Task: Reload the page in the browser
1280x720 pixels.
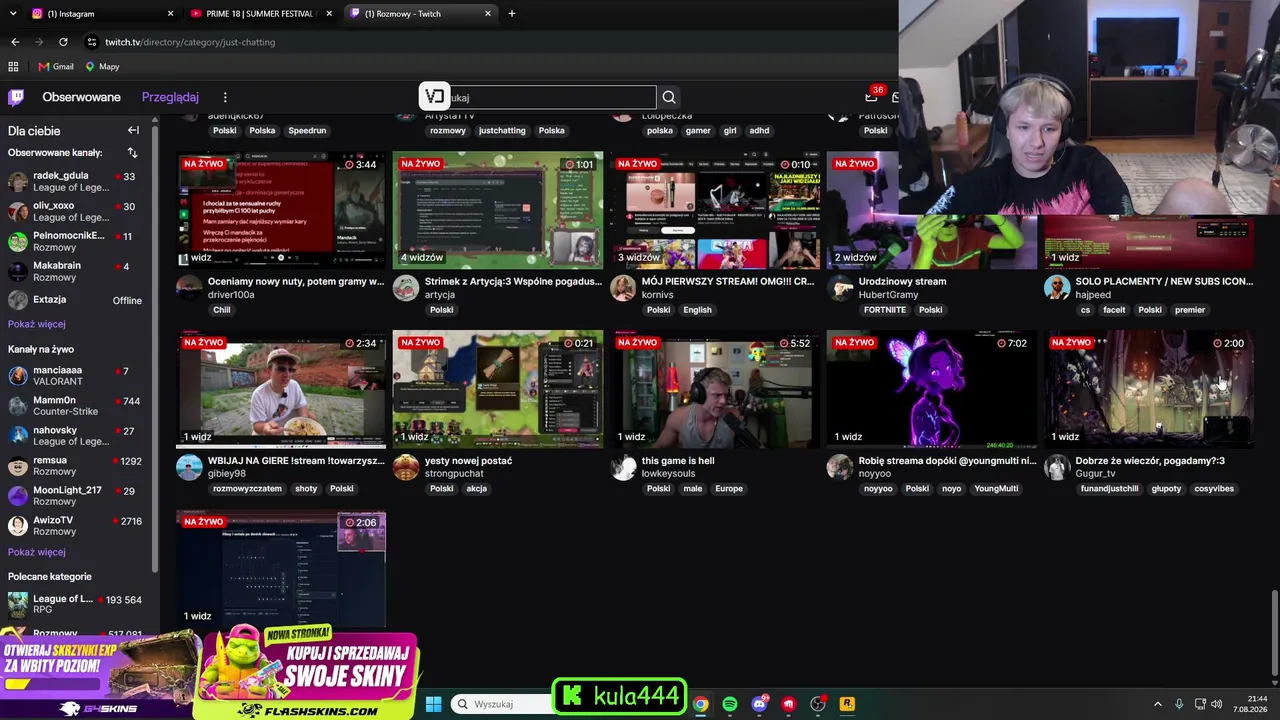Action: coord(63,42)
